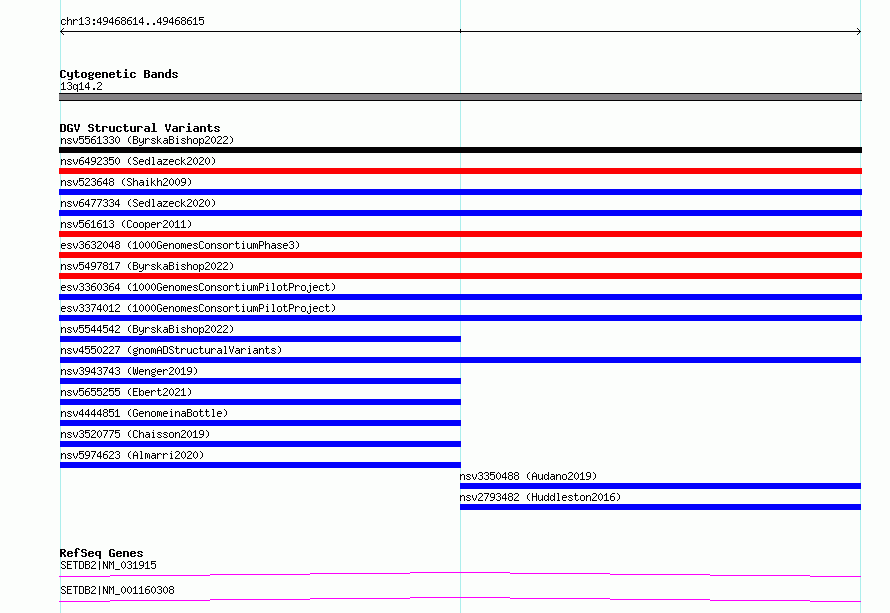Screen dimensions: 890x613
Task: Click the blue bar under nsv4444851
Action: 260,423
